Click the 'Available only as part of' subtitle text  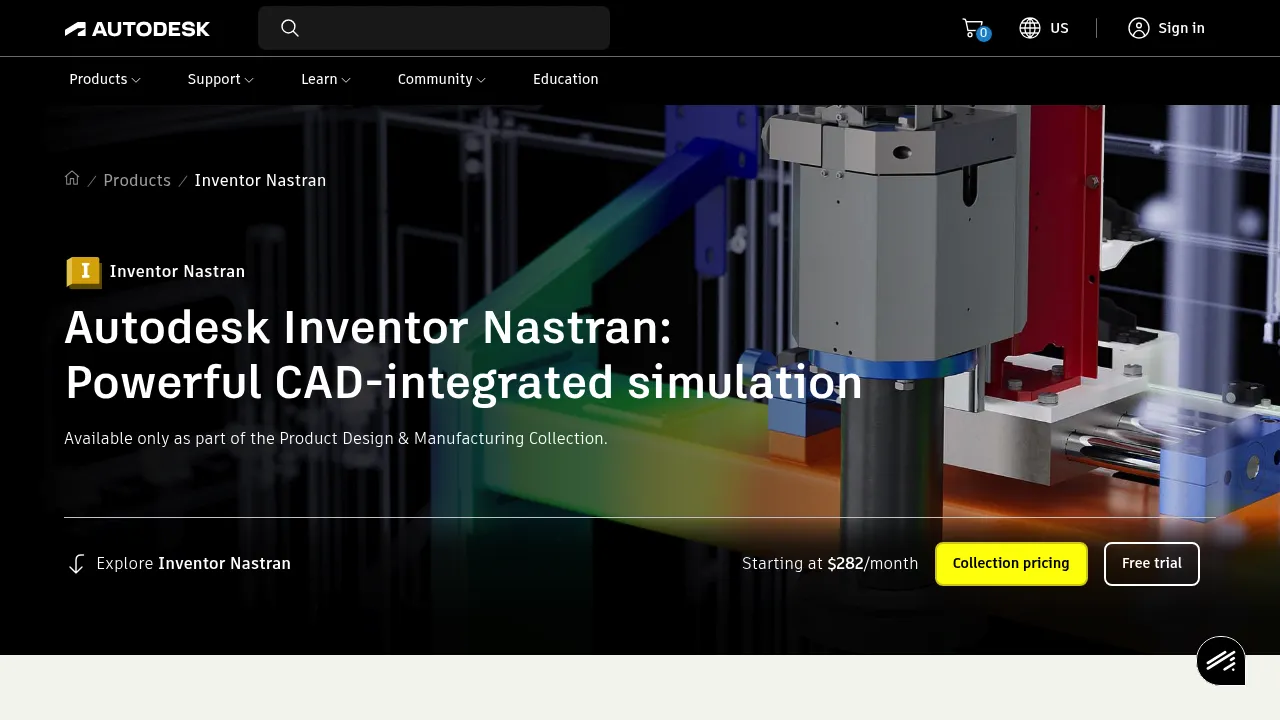(x=336, y=438)
